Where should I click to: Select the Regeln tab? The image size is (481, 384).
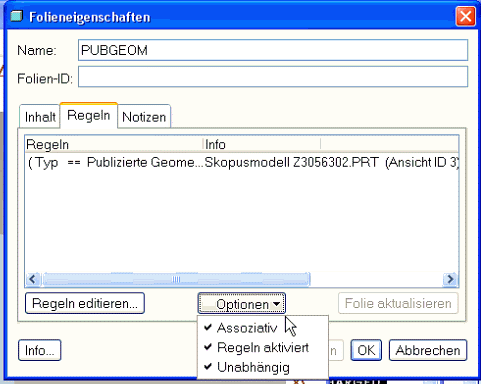[x=89, y=115]
